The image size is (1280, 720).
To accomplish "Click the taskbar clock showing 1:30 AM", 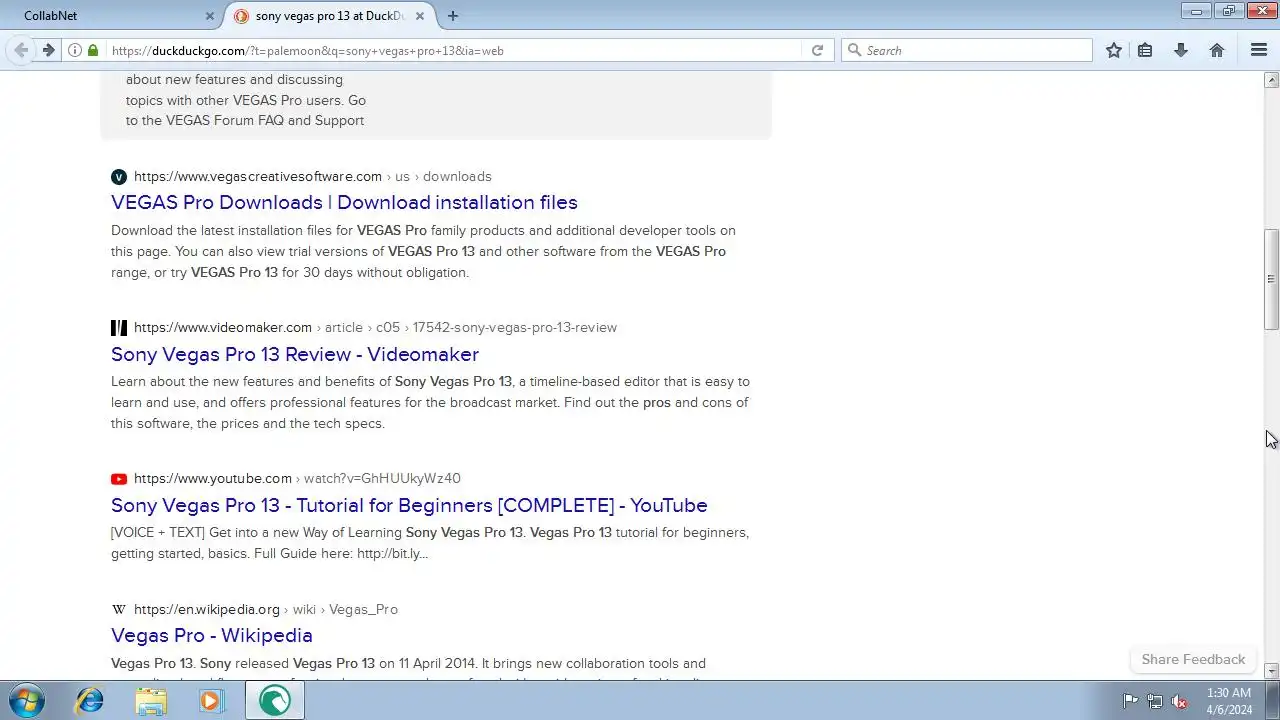I will [x=1229, y=701].
